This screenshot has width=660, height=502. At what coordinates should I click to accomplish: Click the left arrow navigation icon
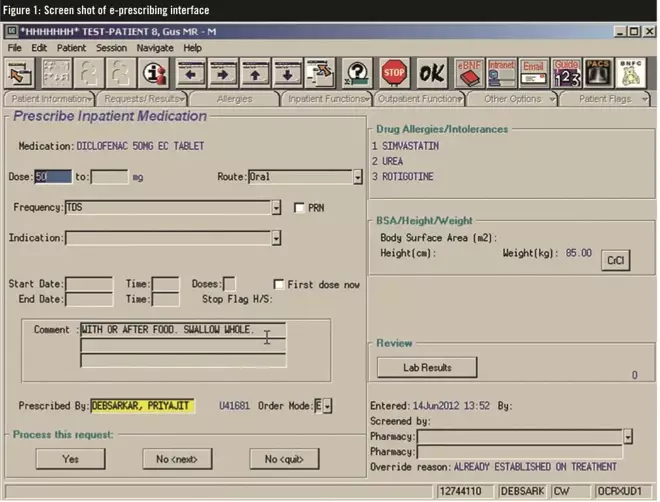pos(192,73)
